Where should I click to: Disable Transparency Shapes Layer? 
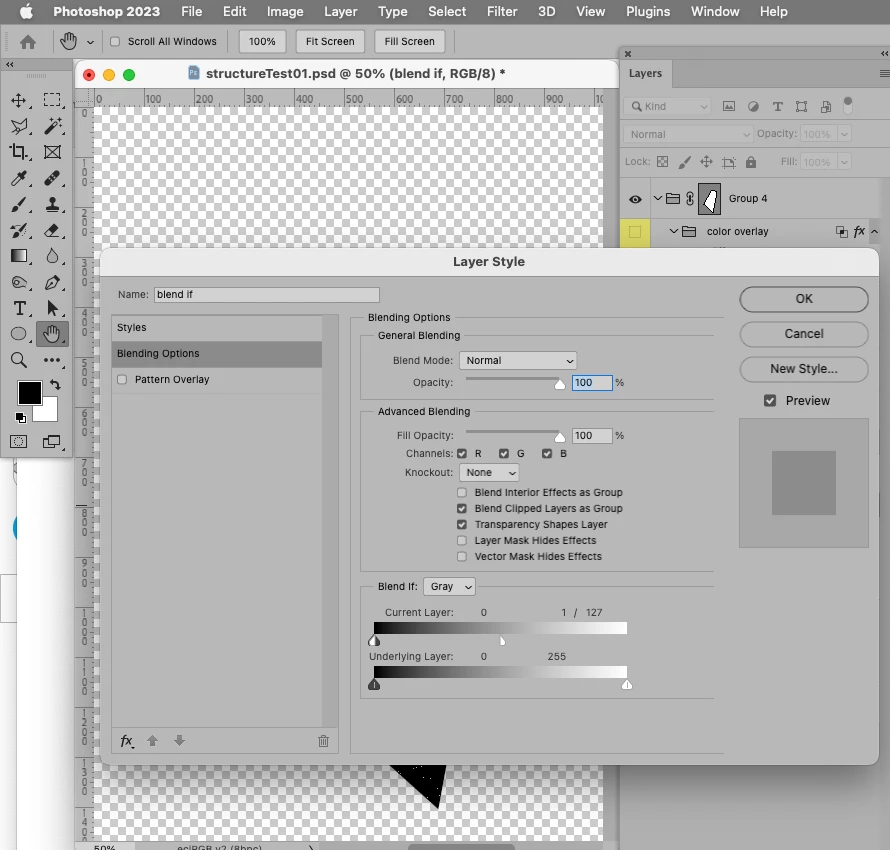(x=462, y=524)
